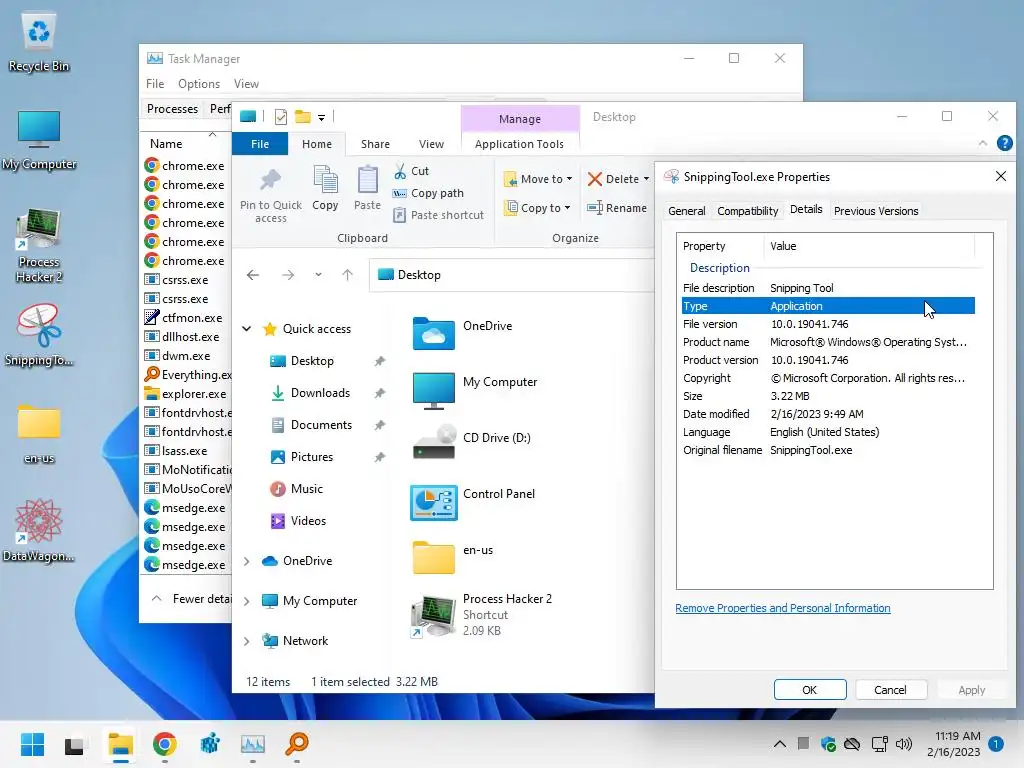Screen dimensions: 1024x768
Task: Select My Computer in the file list
Action: 475,389
